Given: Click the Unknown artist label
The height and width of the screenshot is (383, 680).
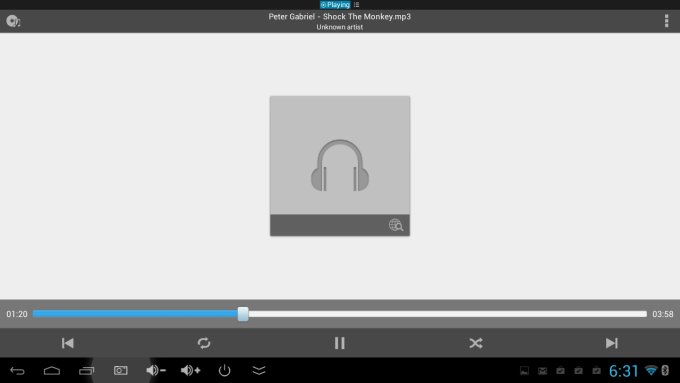Looking at the screenshot, I should click(x=340, y=27).
